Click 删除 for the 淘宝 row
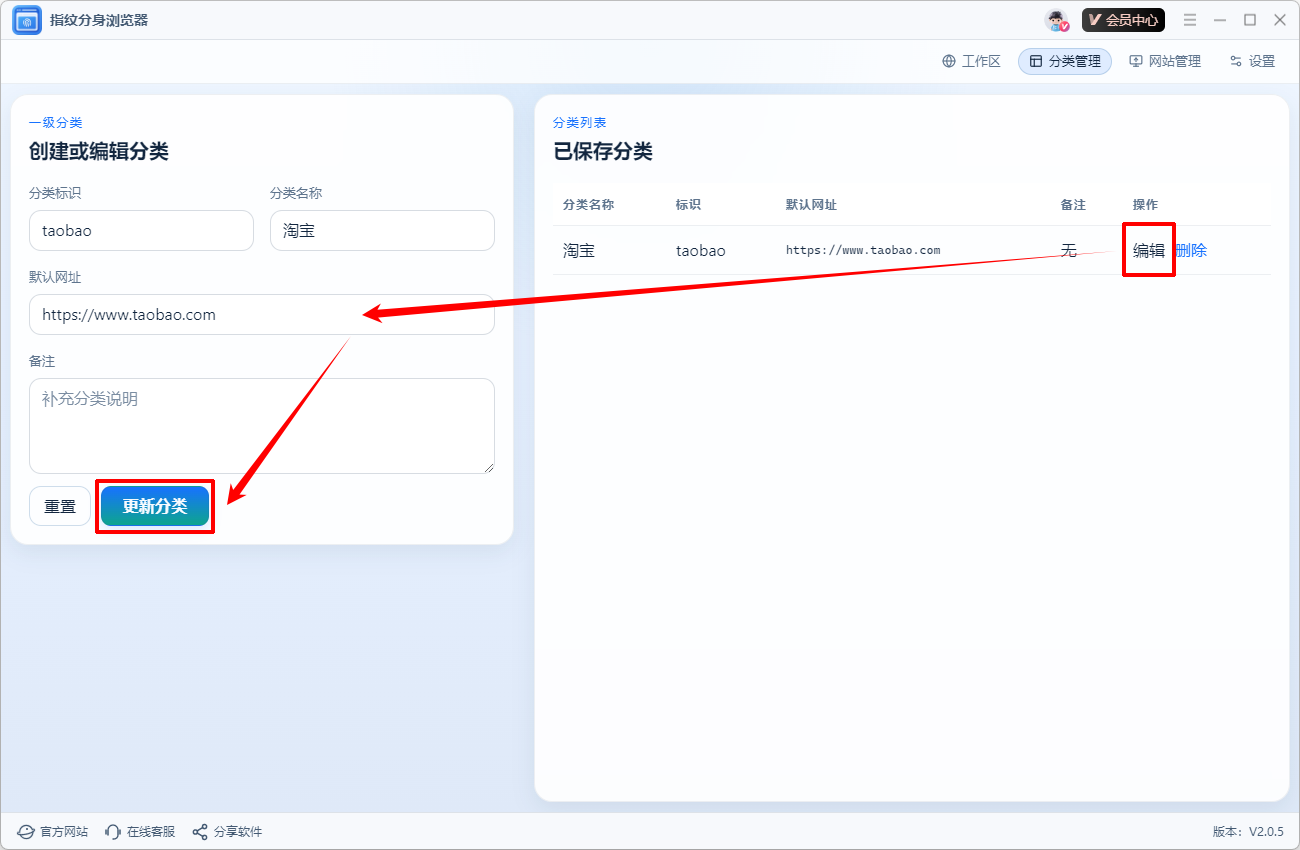Viewport: 1300px width, 850px height. [x=1191, y=250]
